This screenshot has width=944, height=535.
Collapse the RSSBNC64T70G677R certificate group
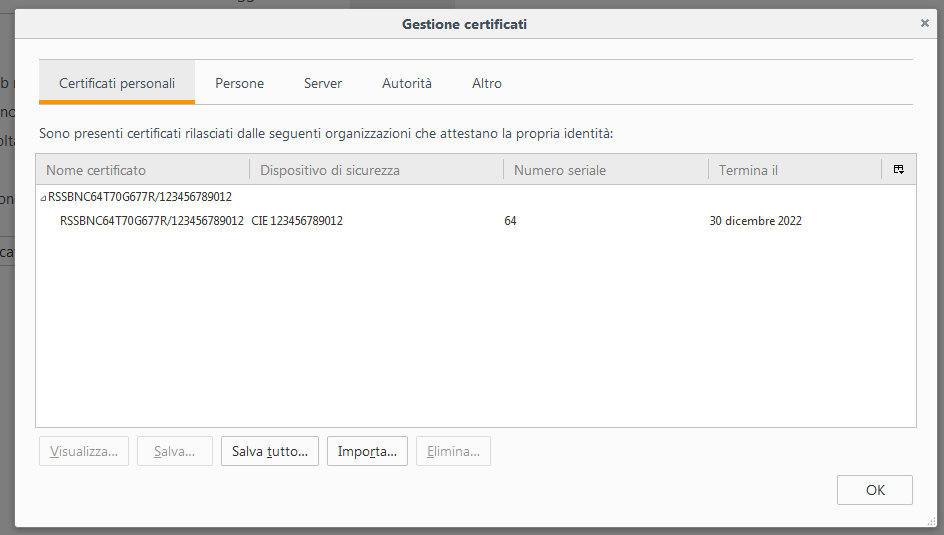(x=43, y=197)
